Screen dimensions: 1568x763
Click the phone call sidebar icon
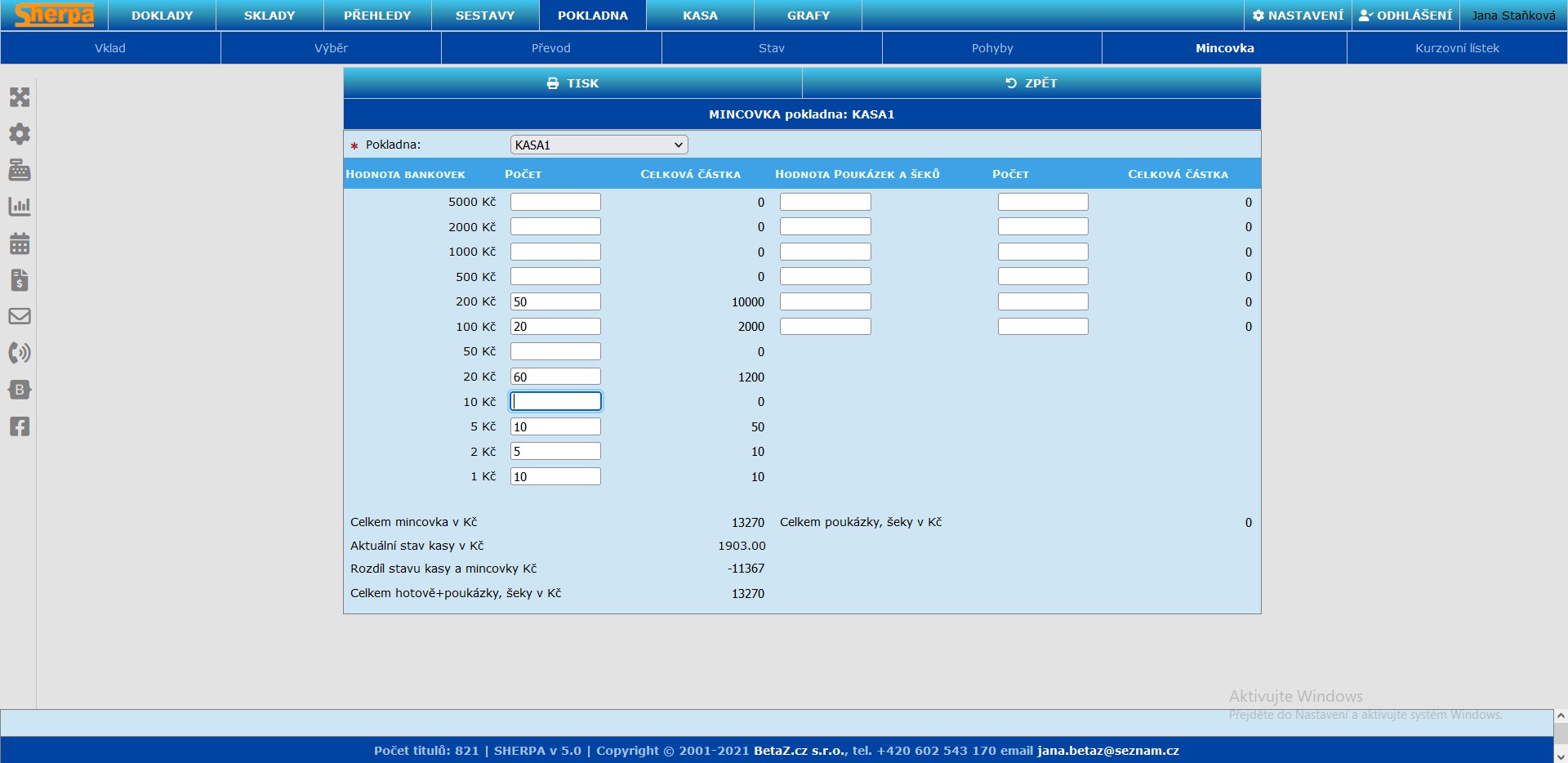pos(20,353)
